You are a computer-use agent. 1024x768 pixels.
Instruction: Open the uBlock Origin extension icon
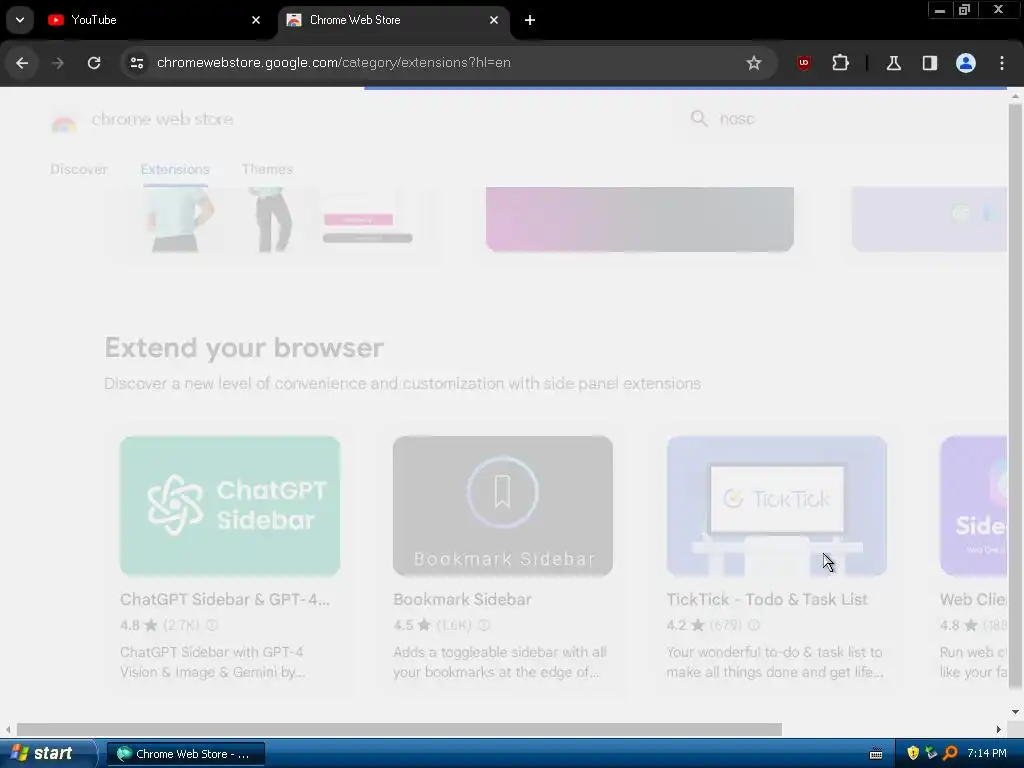pyautogui.click(x=803, y=63)
